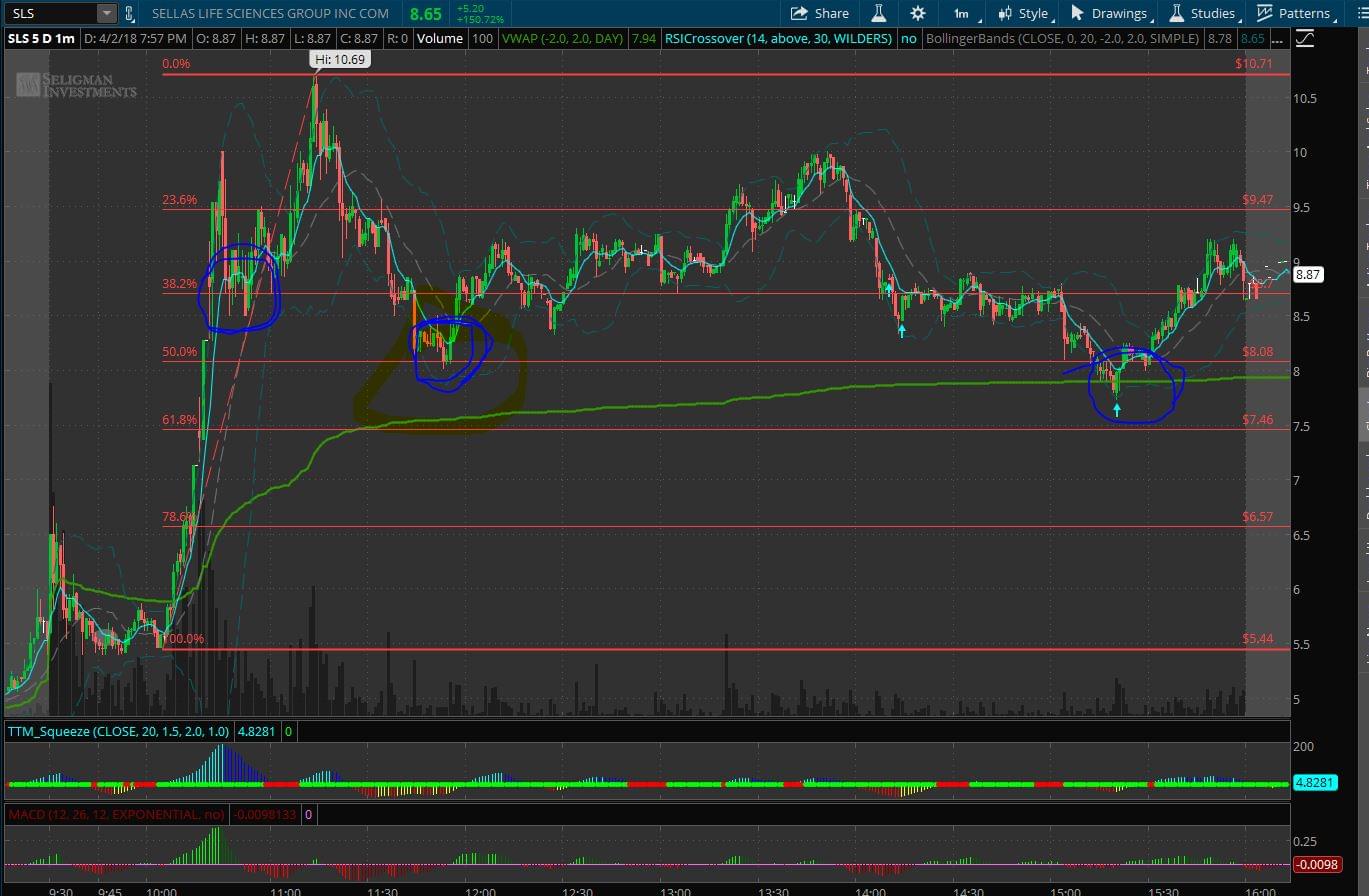Expand the SLS symbol dropdown arrow
The image size is (1369, 896).
point(106,13)
